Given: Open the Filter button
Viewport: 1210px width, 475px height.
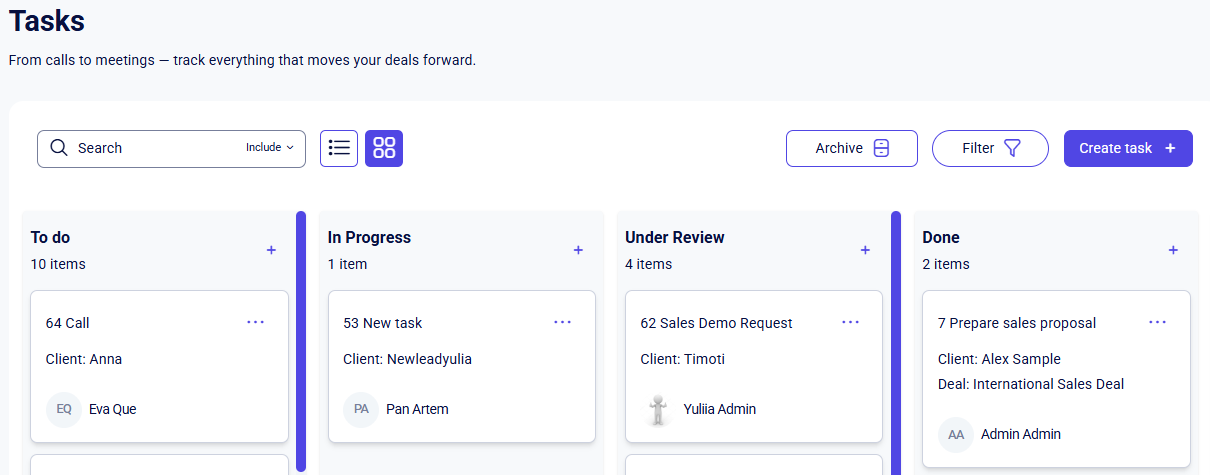Looking at the screenshot, I should [990, 148].
